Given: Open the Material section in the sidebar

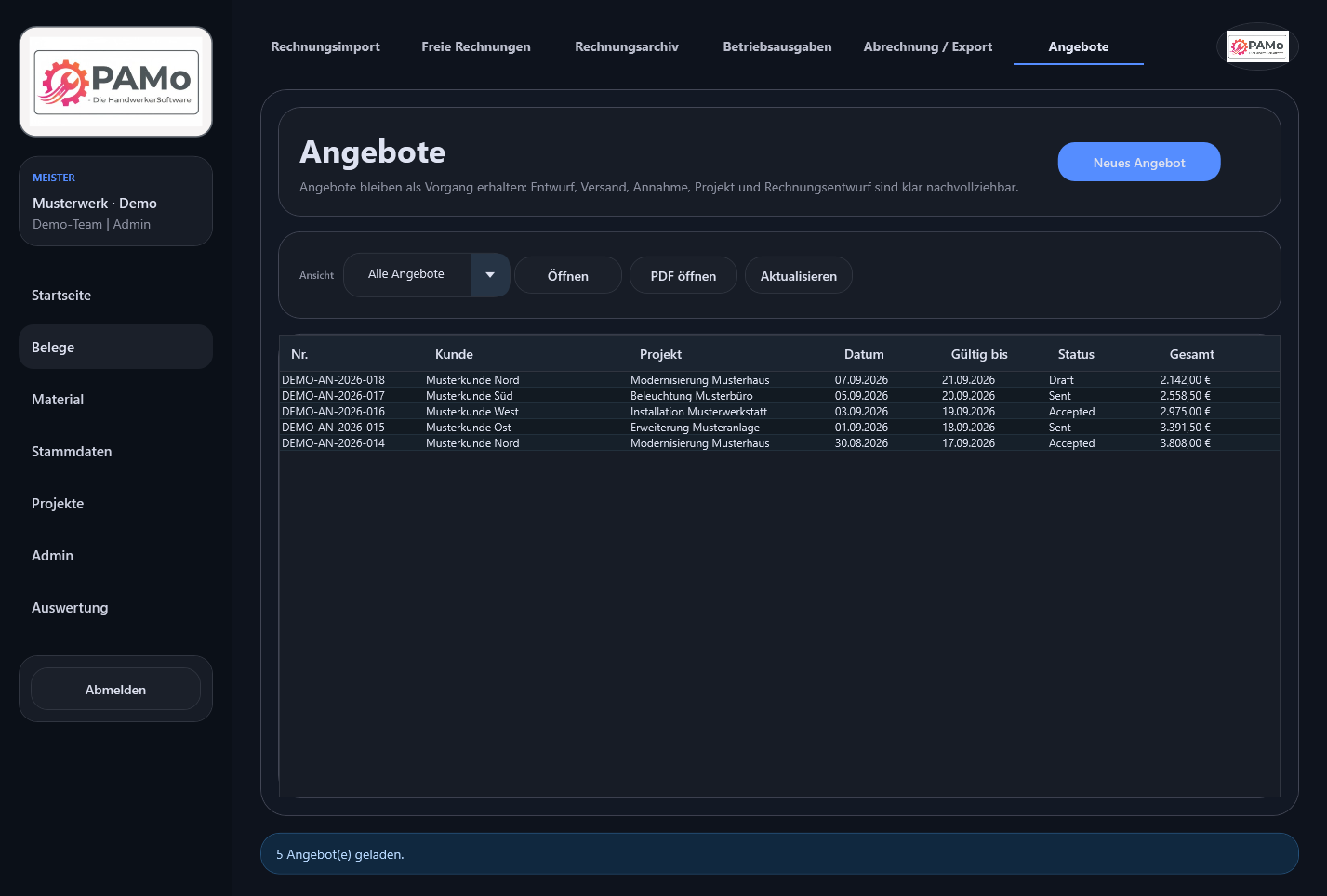Looking at the screenshot, I should click(x=116, y=400).
